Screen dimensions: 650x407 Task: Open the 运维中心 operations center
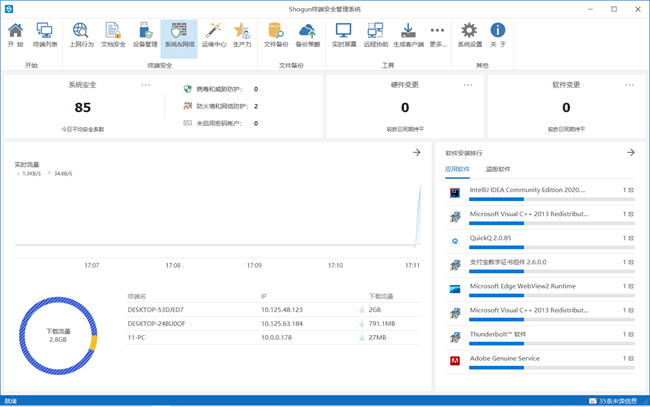pyautogui.click(x=213, y=36)
